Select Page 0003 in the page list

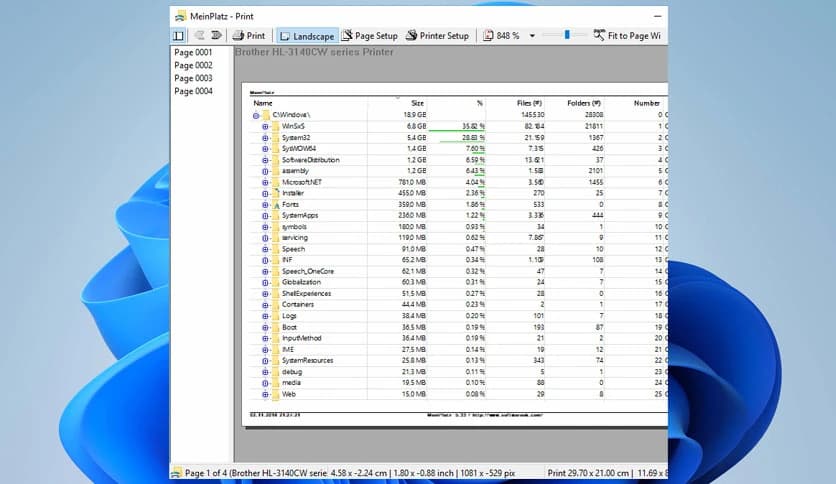coord(193,78)
